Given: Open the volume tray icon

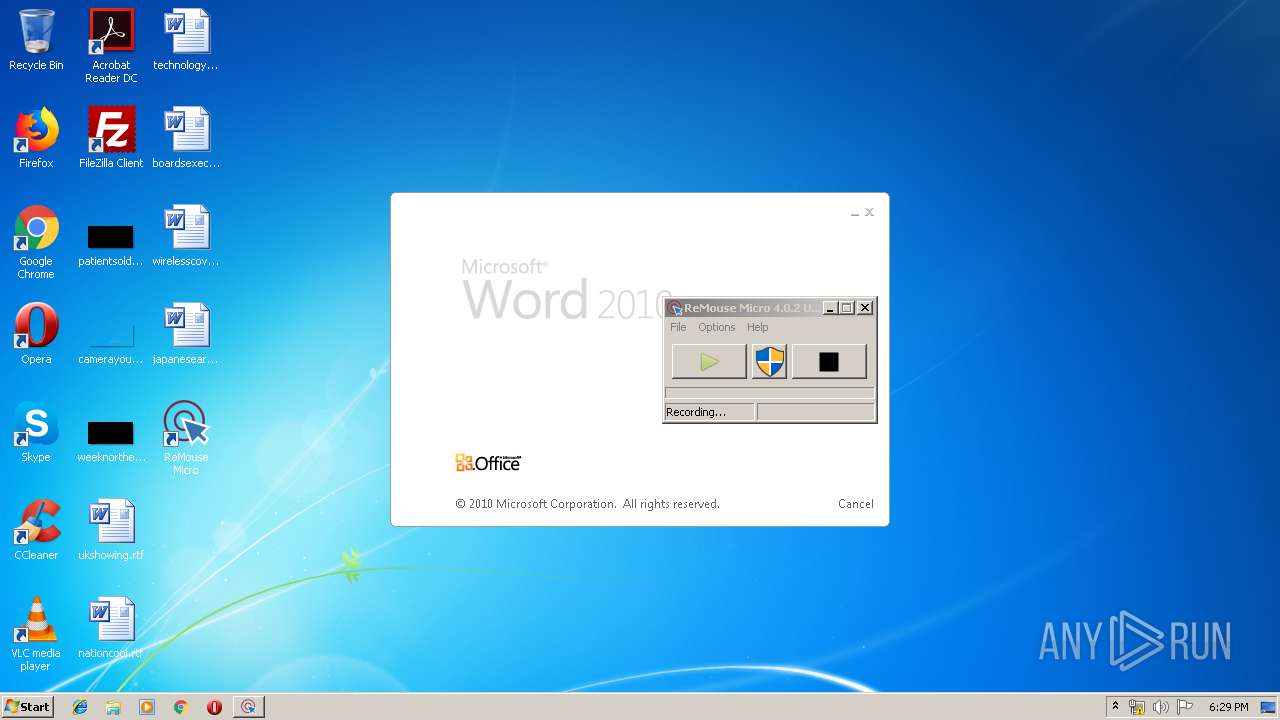Looking at the screenshot, I should (1160, 707).
